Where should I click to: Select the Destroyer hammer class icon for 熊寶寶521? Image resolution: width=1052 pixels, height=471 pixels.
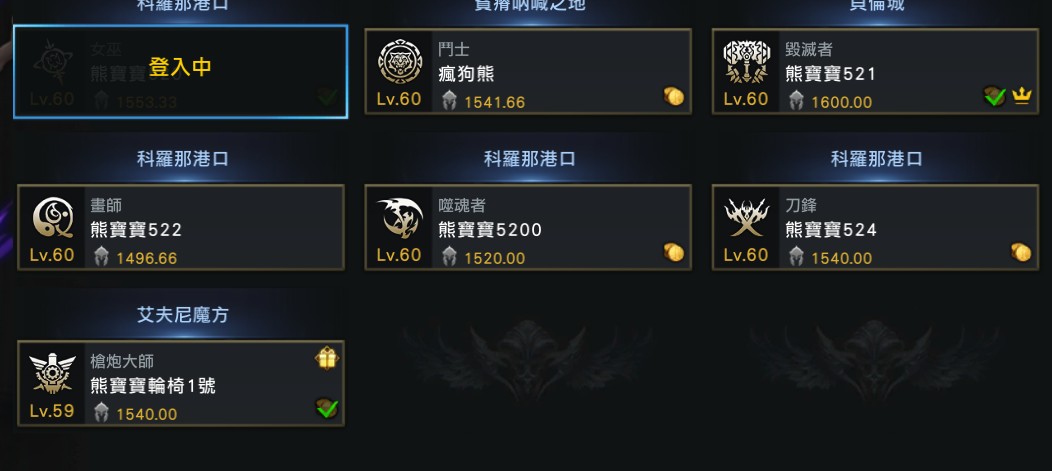click(747, 62)
